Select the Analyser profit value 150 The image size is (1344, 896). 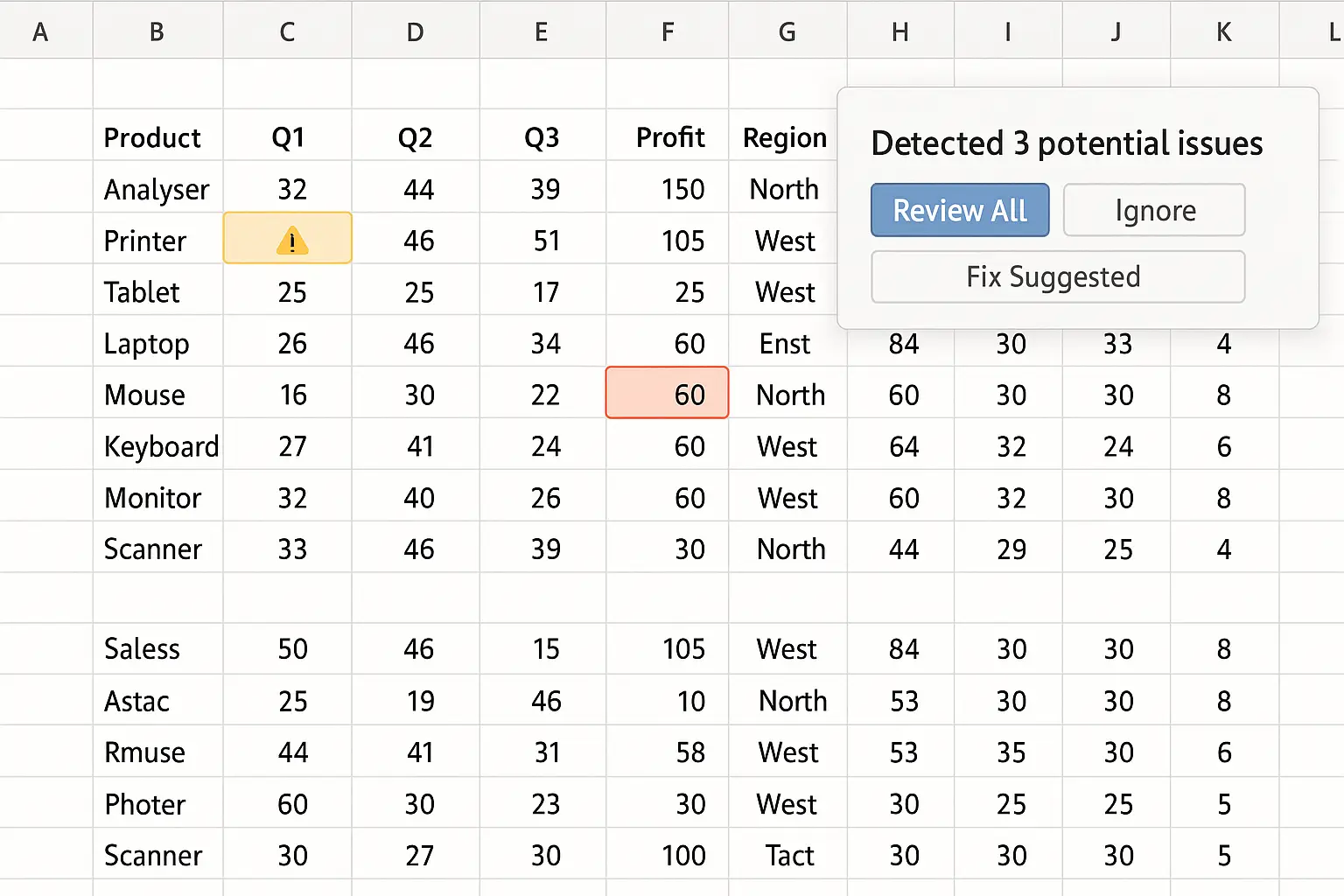tap(682, 188)
